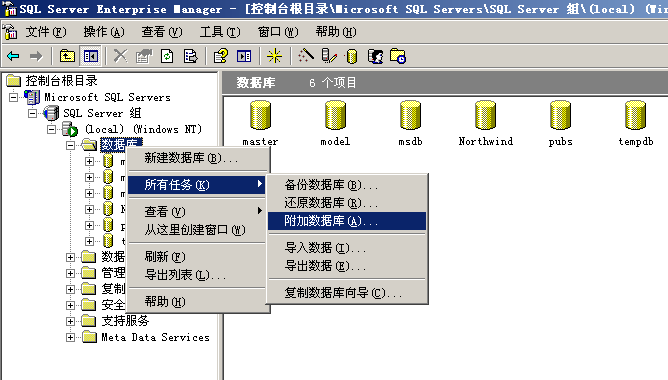Open the Properties toolbar icon

click(144, 56)
